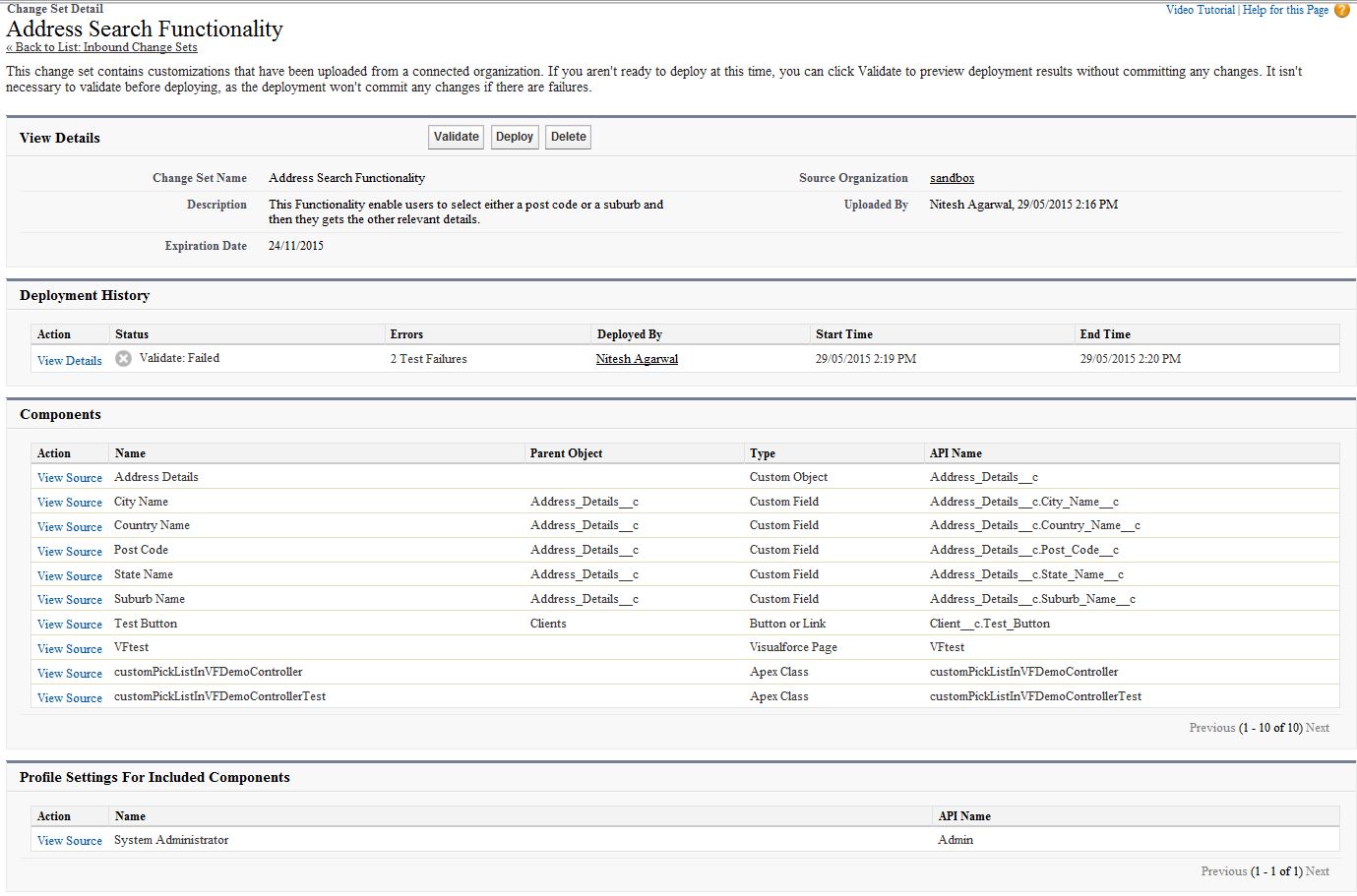Open Help for this Page link
This screenshot has height=896, width=1357.
point(1285,10)
